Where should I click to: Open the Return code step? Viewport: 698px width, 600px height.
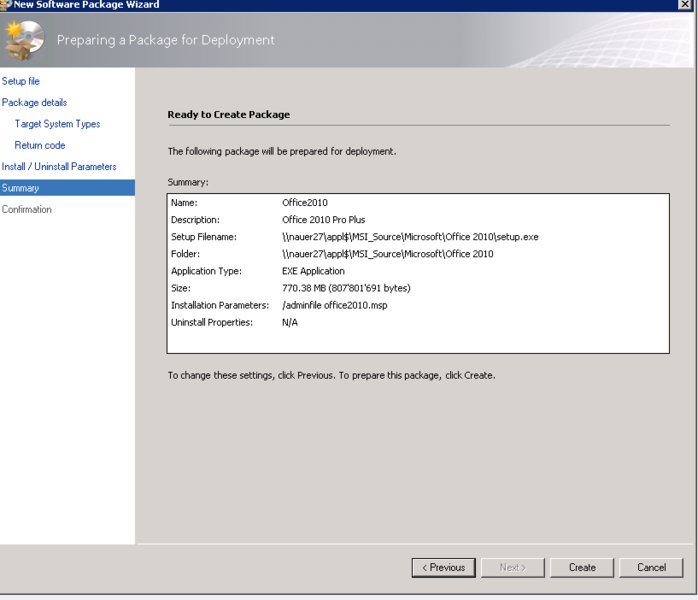click(x=40, y=146)
